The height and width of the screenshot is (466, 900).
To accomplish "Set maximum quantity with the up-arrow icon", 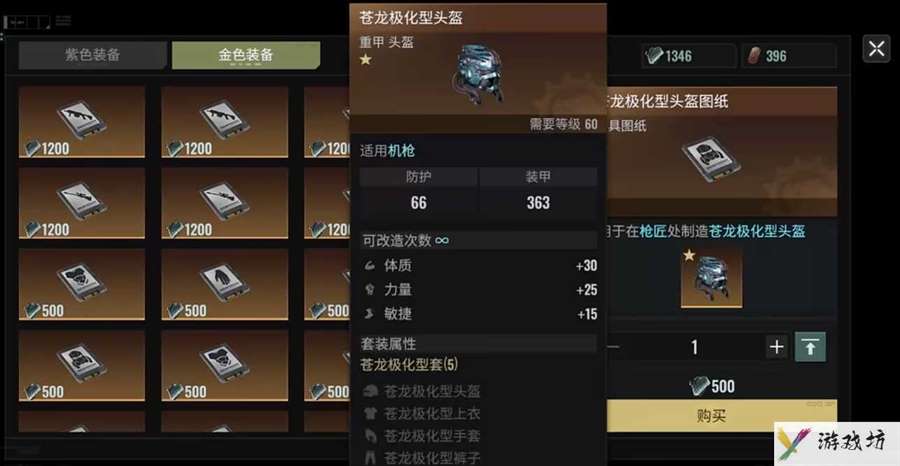I will pos(810,347).
